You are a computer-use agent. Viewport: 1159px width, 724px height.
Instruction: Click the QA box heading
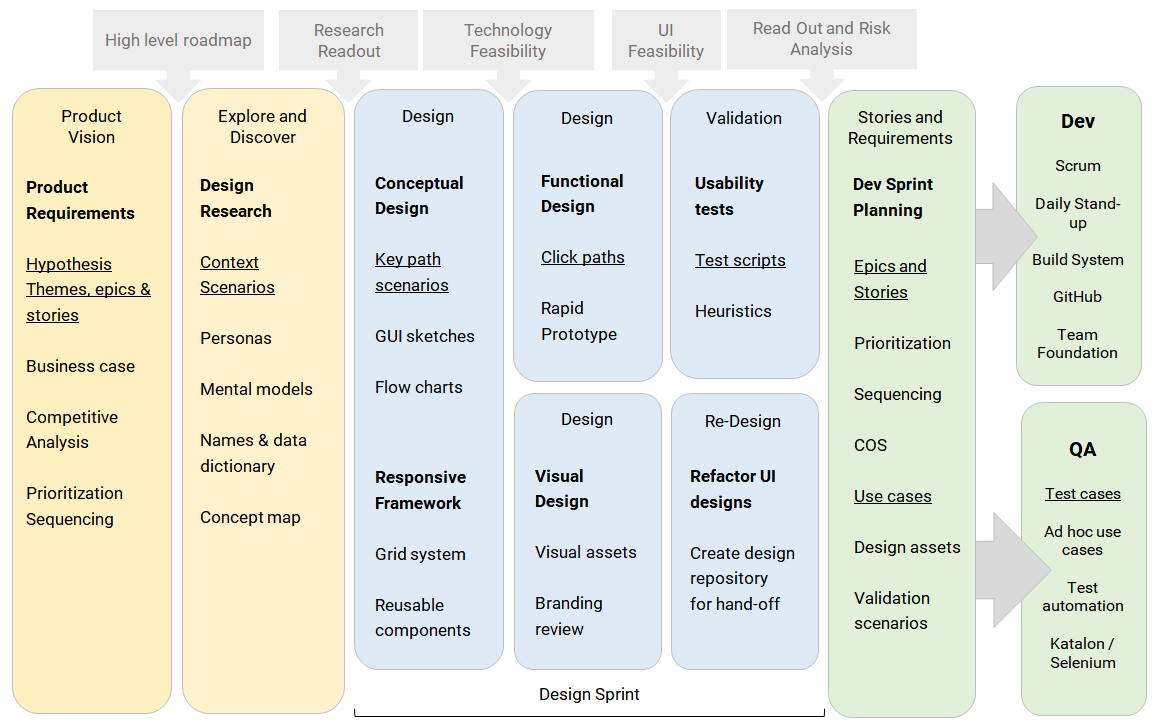[1082, 450]
